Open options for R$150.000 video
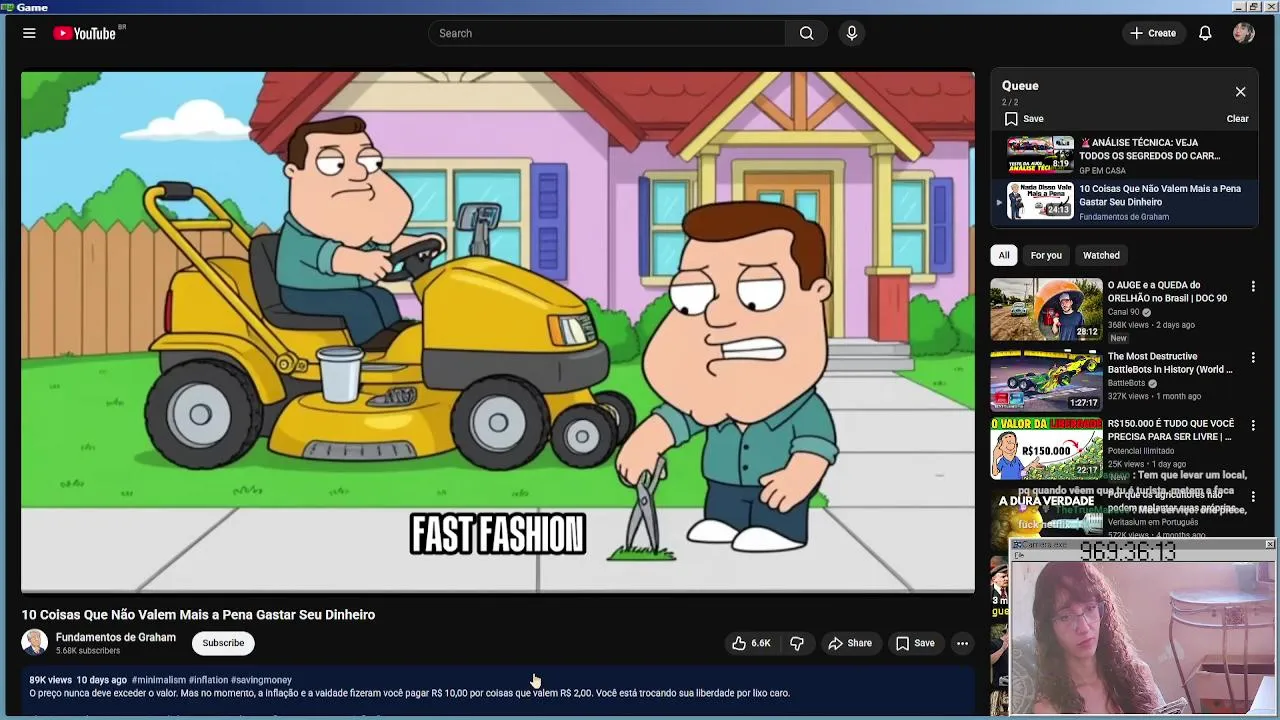 coord(1252,425)
